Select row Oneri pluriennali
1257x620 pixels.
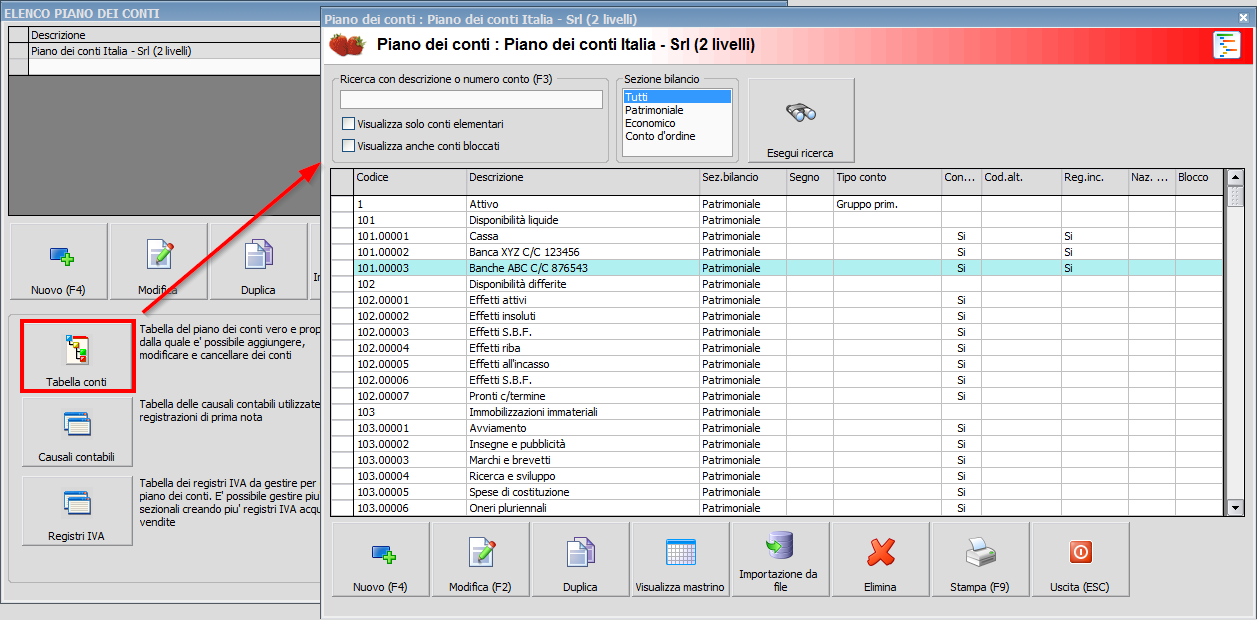click(778, 508)
